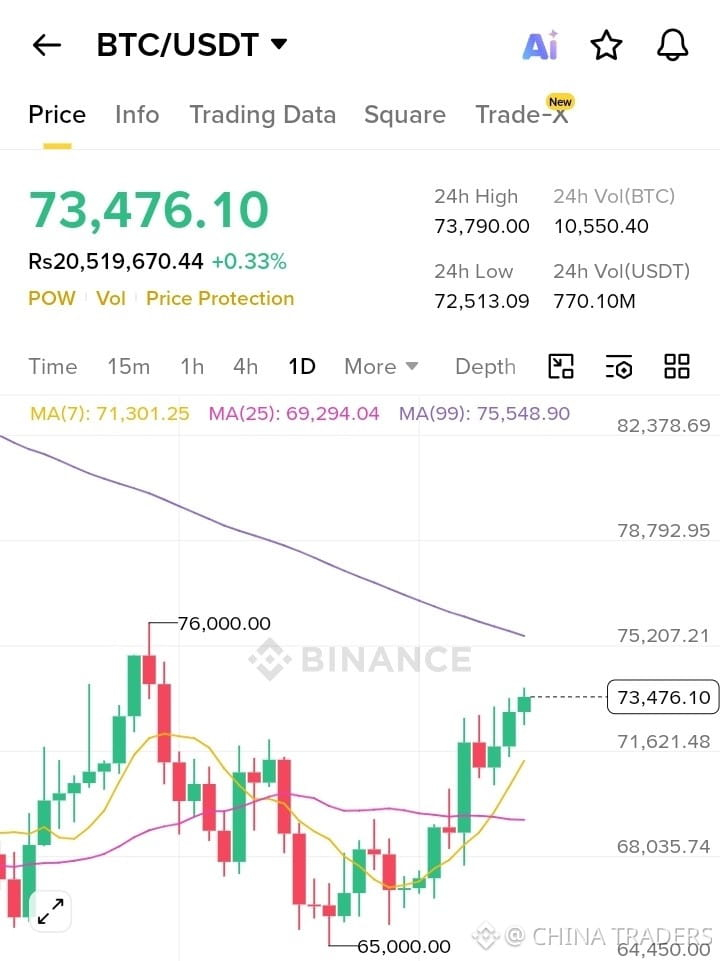Open the four-square grid layout icon
This screenshot has width=720, height=961.
pos(676,367)
